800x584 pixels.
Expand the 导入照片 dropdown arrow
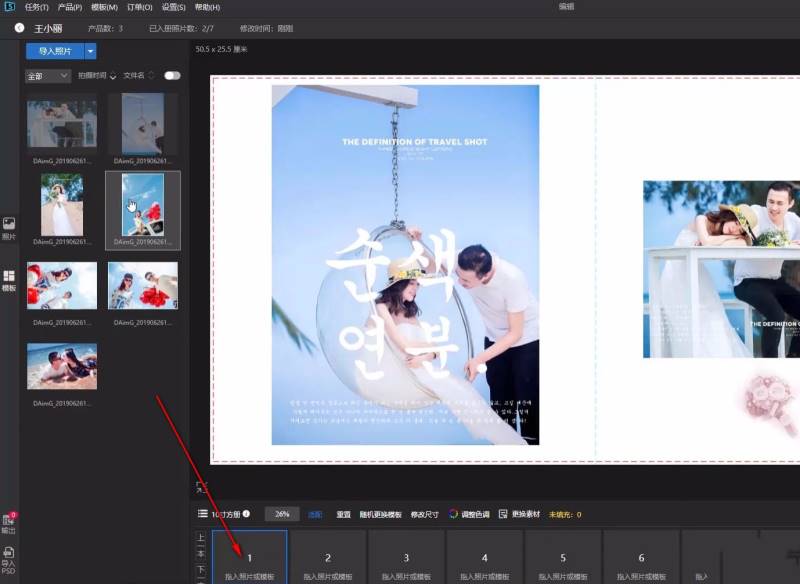click(x=90, y=51)
